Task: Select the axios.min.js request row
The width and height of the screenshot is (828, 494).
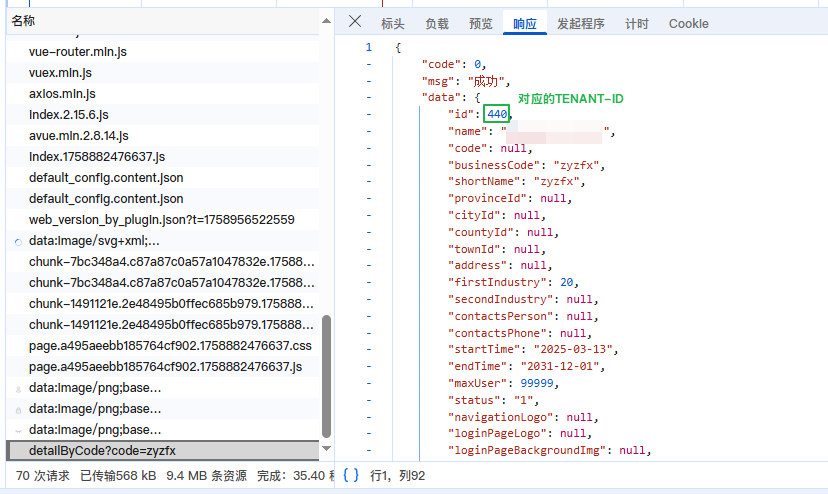Action: 62,93
